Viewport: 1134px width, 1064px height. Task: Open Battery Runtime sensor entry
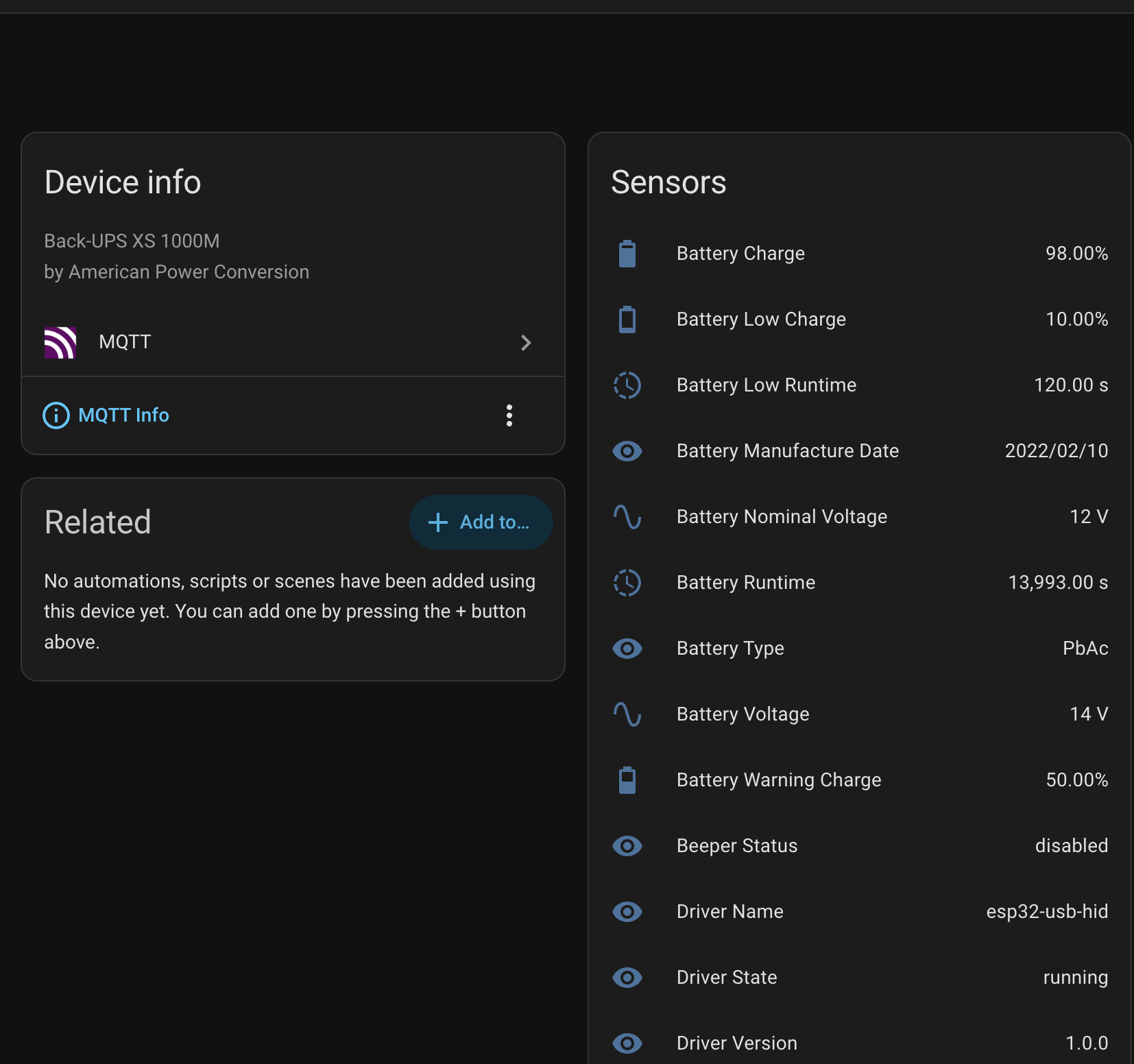(x=860, y=583)
